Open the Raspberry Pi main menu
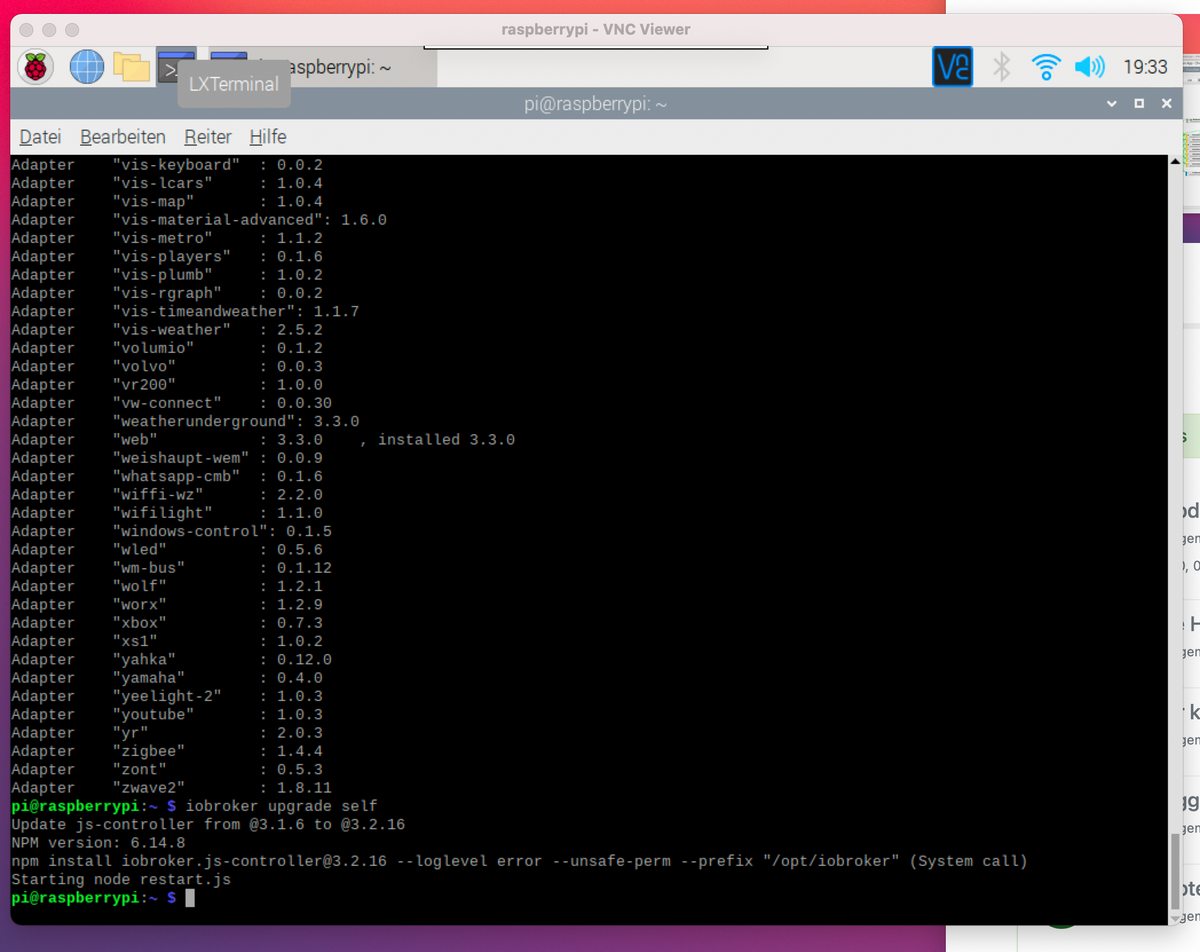 click(36, 67)
